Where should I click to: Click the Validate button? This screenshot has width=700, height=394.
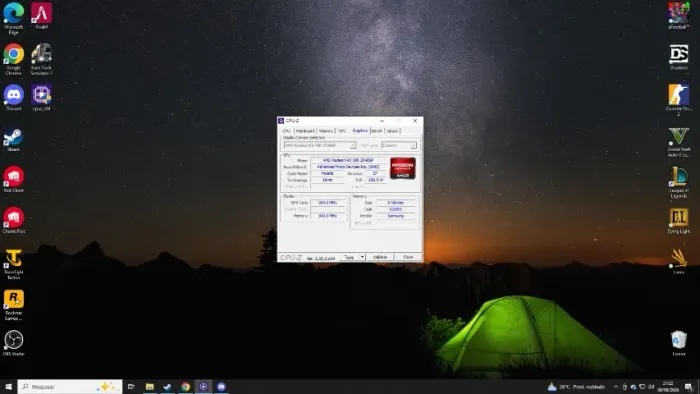pyautogui.click(x=380, y=257)
